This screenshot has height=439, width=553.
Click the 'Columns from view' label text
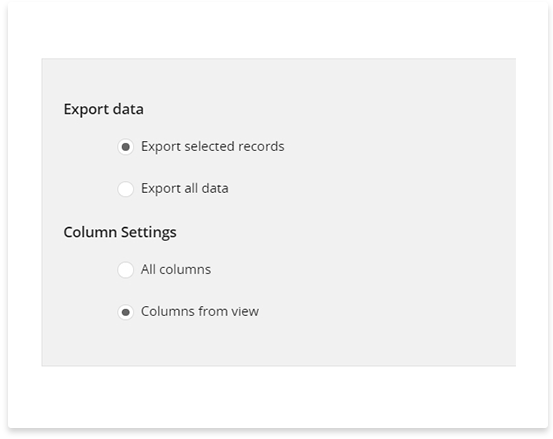(200, 311)
